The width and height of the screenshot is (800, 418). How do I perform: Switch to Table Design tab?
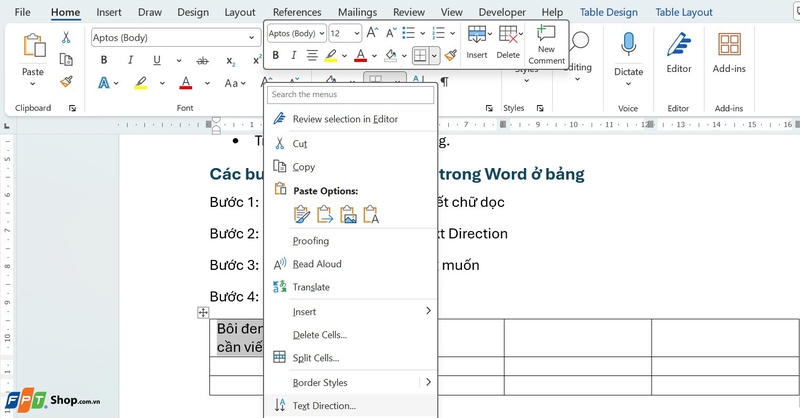[x=609, y=12]
